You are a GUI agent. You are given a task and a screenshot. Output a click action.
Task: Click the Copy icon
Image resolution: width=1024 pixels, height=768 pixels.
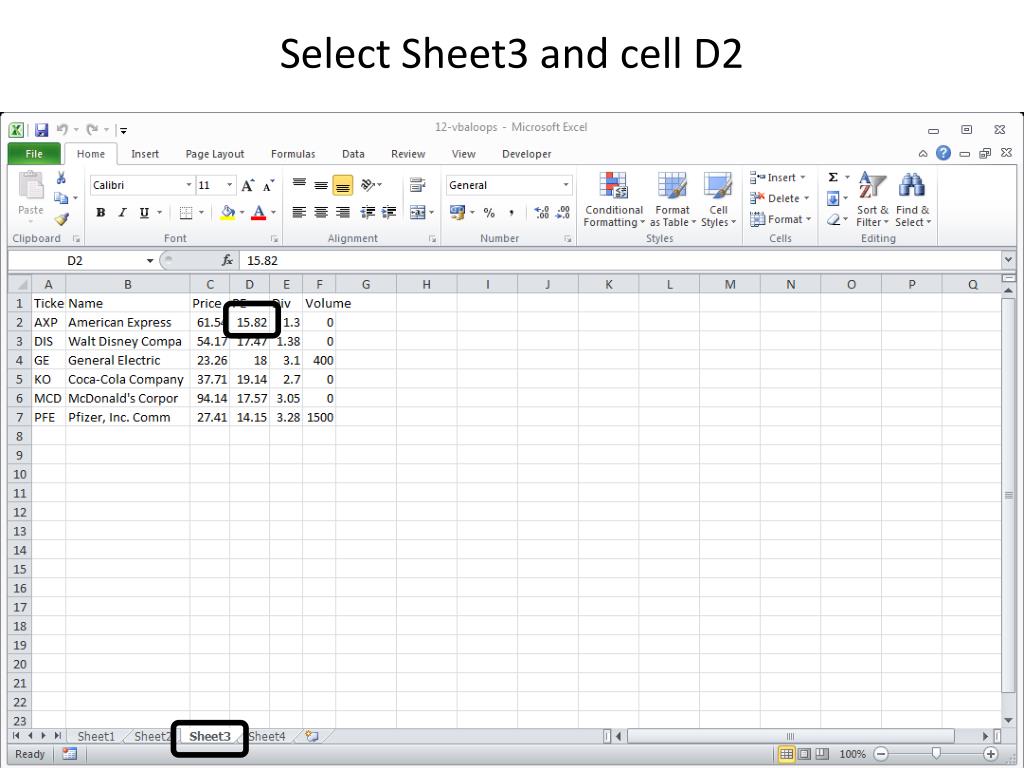pyautogui.click(x=61, y=198)
